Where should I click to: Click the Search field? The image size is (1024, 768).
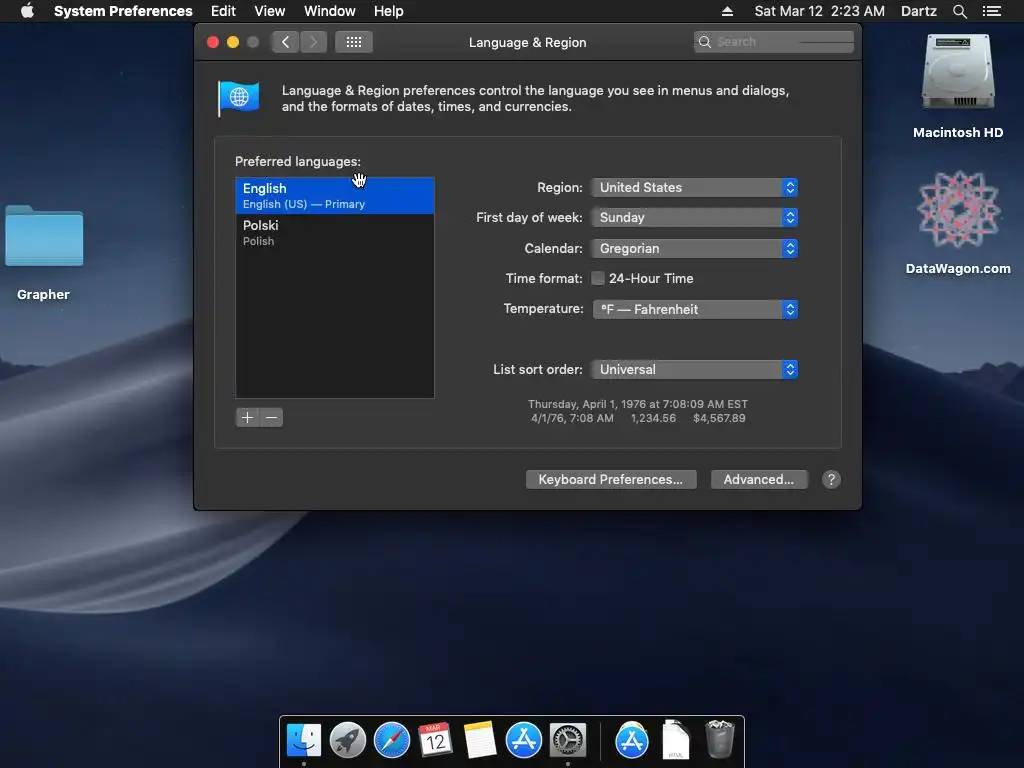(773, 42)
